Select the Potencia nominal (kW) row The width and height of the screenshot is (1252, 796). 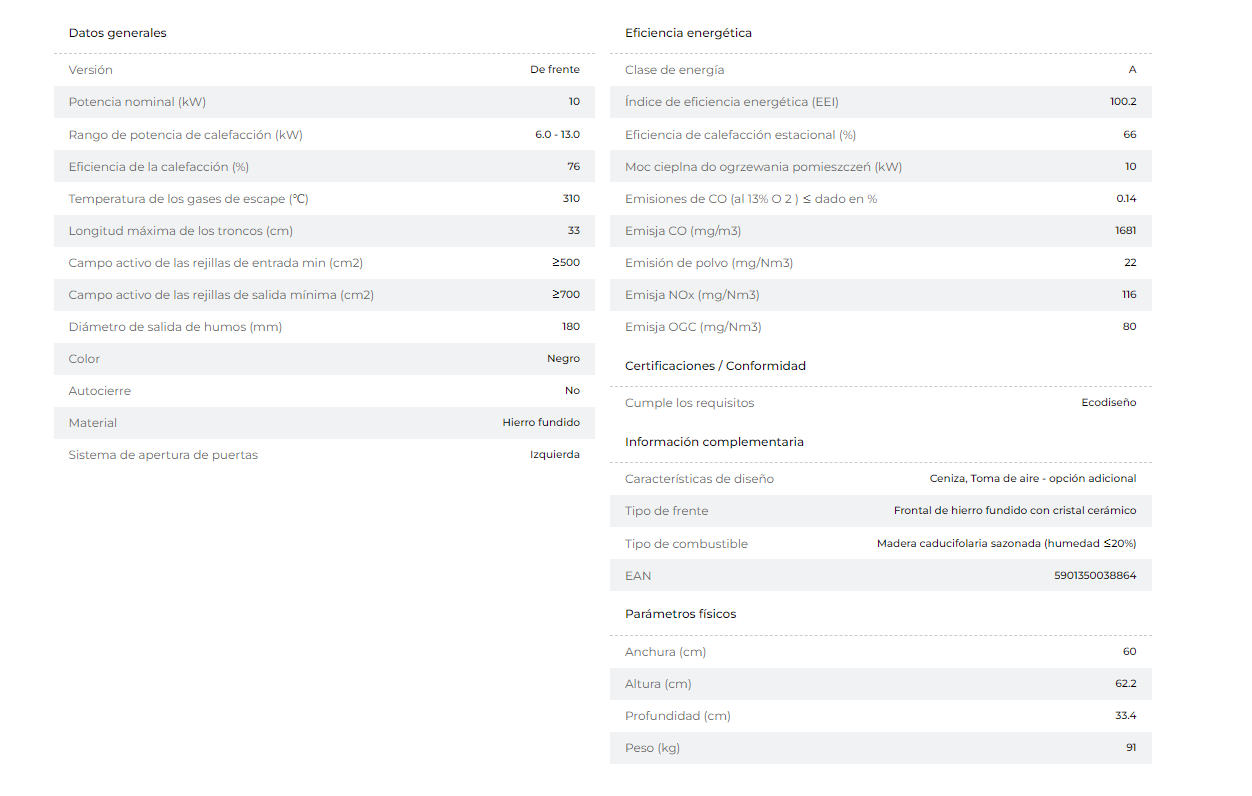coord(324,102)
